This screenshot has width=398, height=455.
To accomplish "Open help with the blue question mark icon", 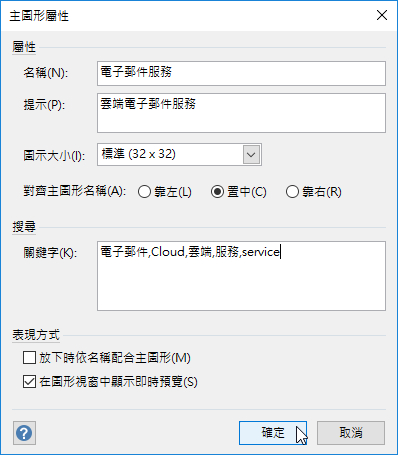I will pos(24,433).
